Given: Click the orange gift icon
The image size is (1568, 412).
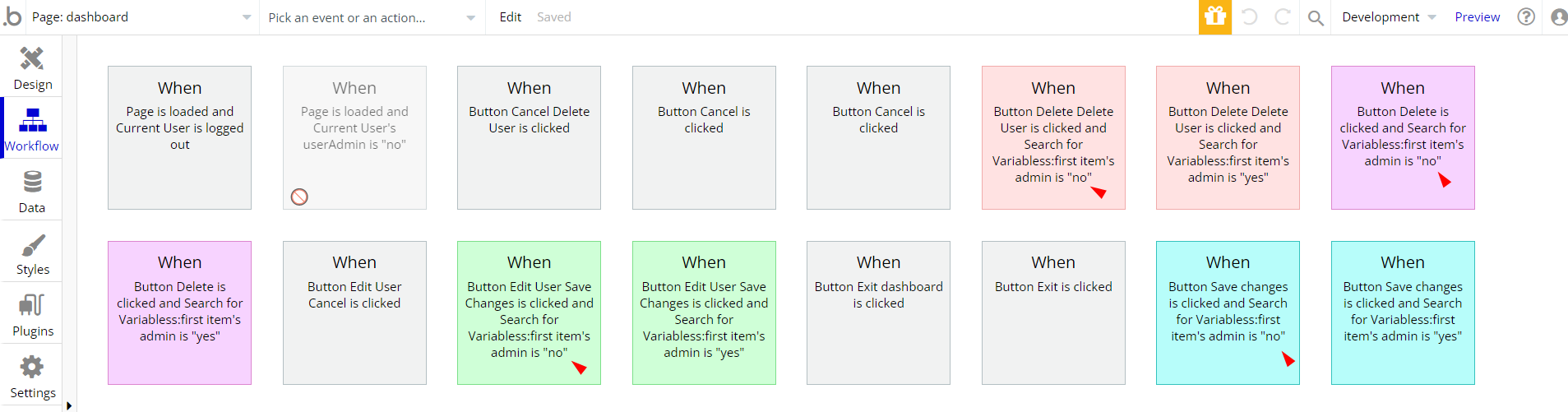Looking at the screenshot, I should click(x=1214, y=16).
